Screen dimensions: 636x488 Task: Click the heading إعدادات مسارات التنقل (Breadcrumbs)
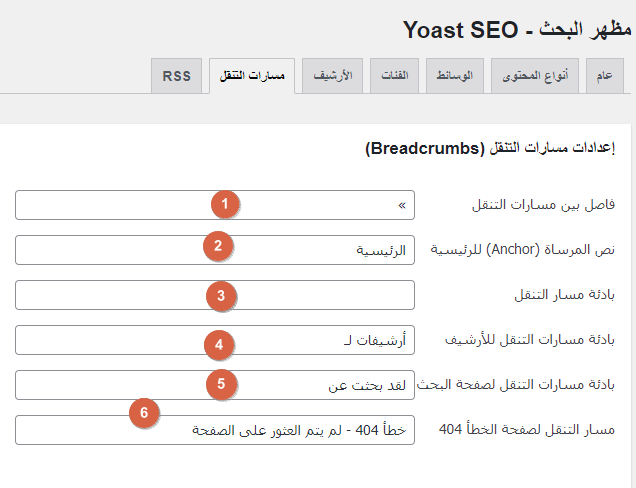(490, 148)
